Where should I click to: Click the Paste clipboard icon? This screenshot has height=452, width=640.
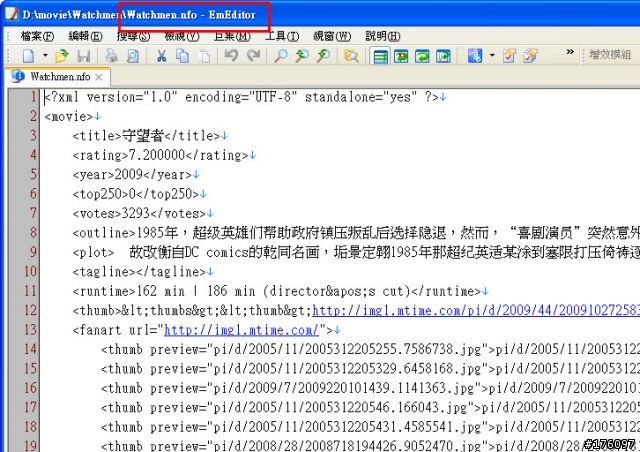(x=204, y=56)
